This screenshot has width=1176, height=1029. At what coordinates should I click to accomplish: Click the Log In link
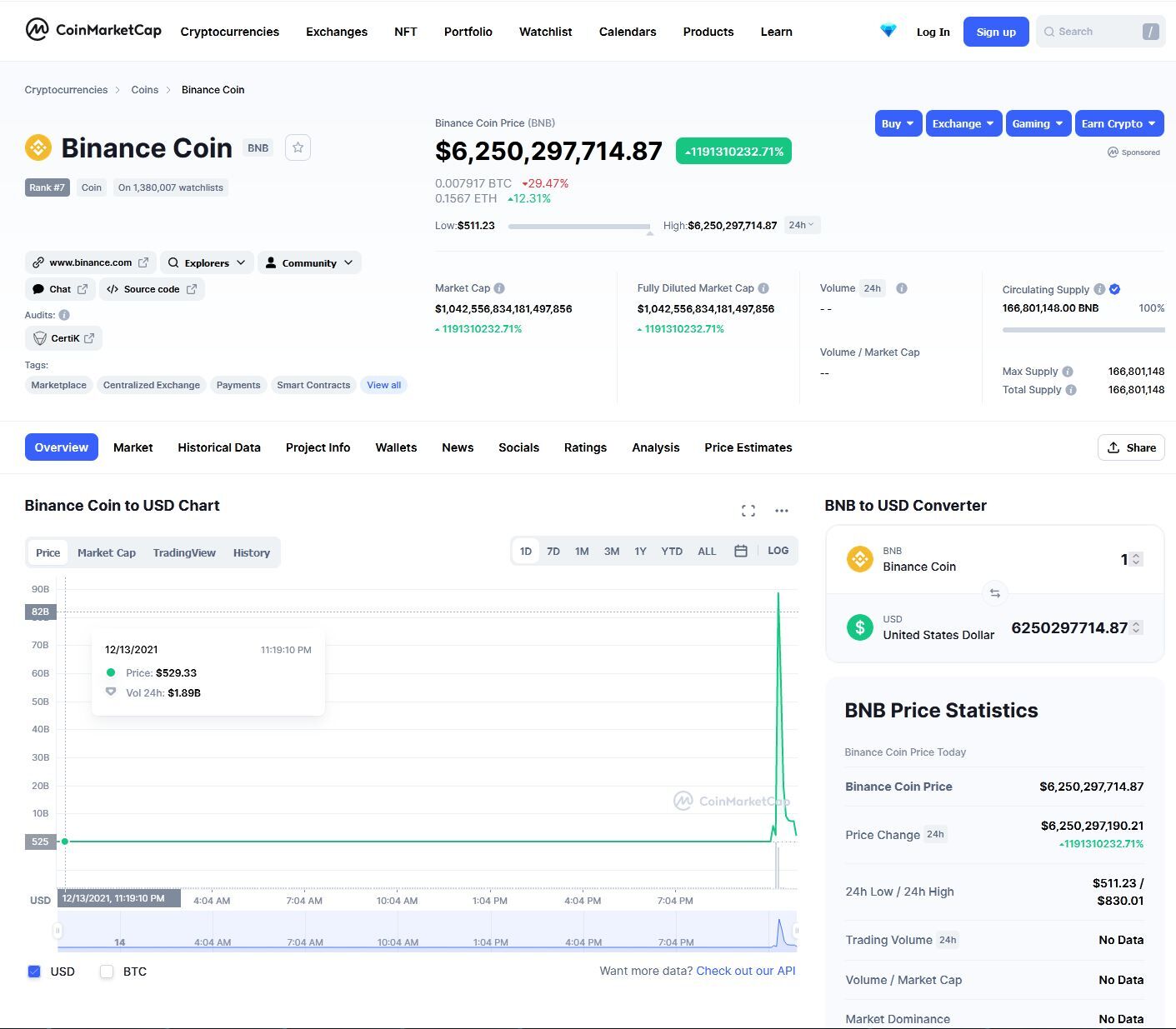coord(933,32)
